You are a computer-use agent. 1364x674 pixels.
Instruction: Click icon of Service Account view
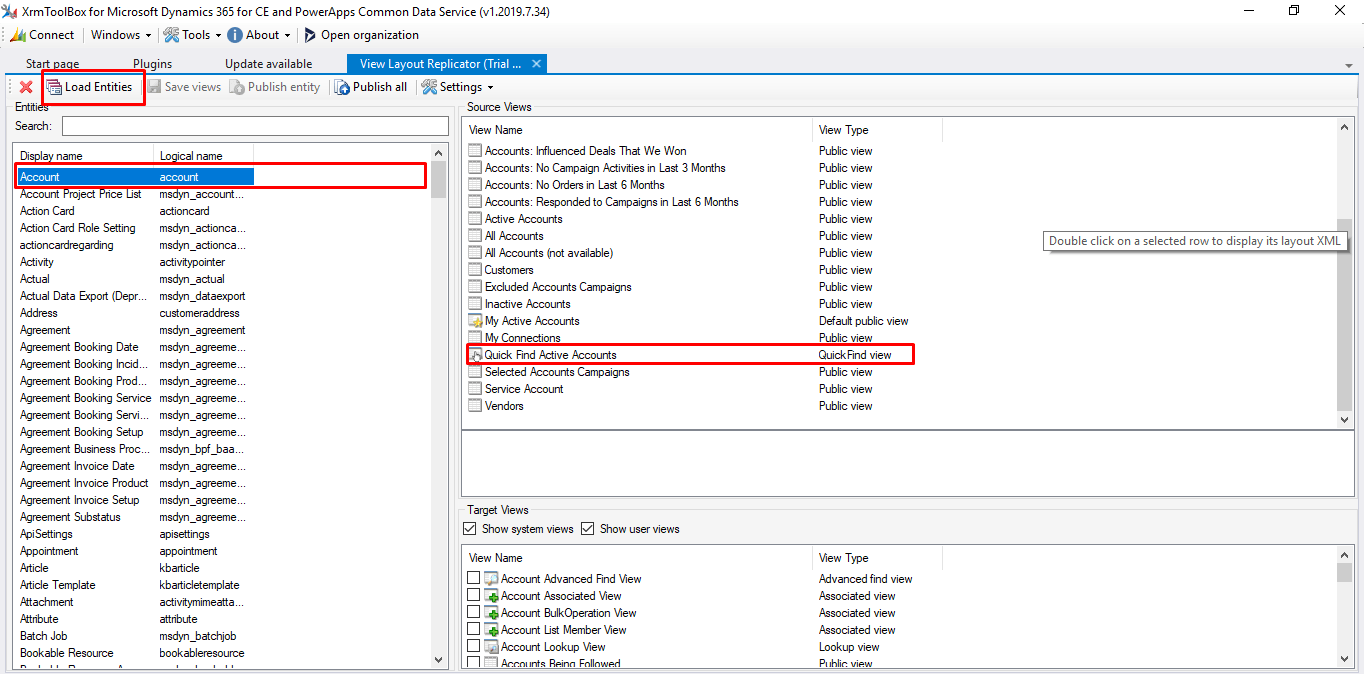[475, 389]
